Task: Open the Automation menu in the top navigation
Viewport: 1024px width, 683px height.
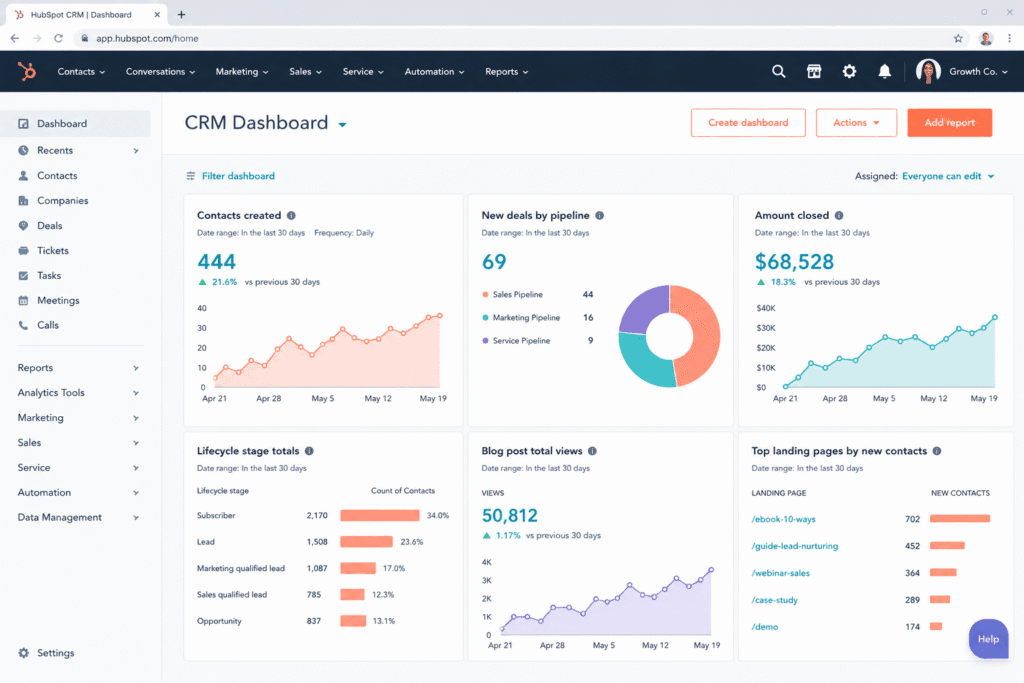Action: click(434, 72)
